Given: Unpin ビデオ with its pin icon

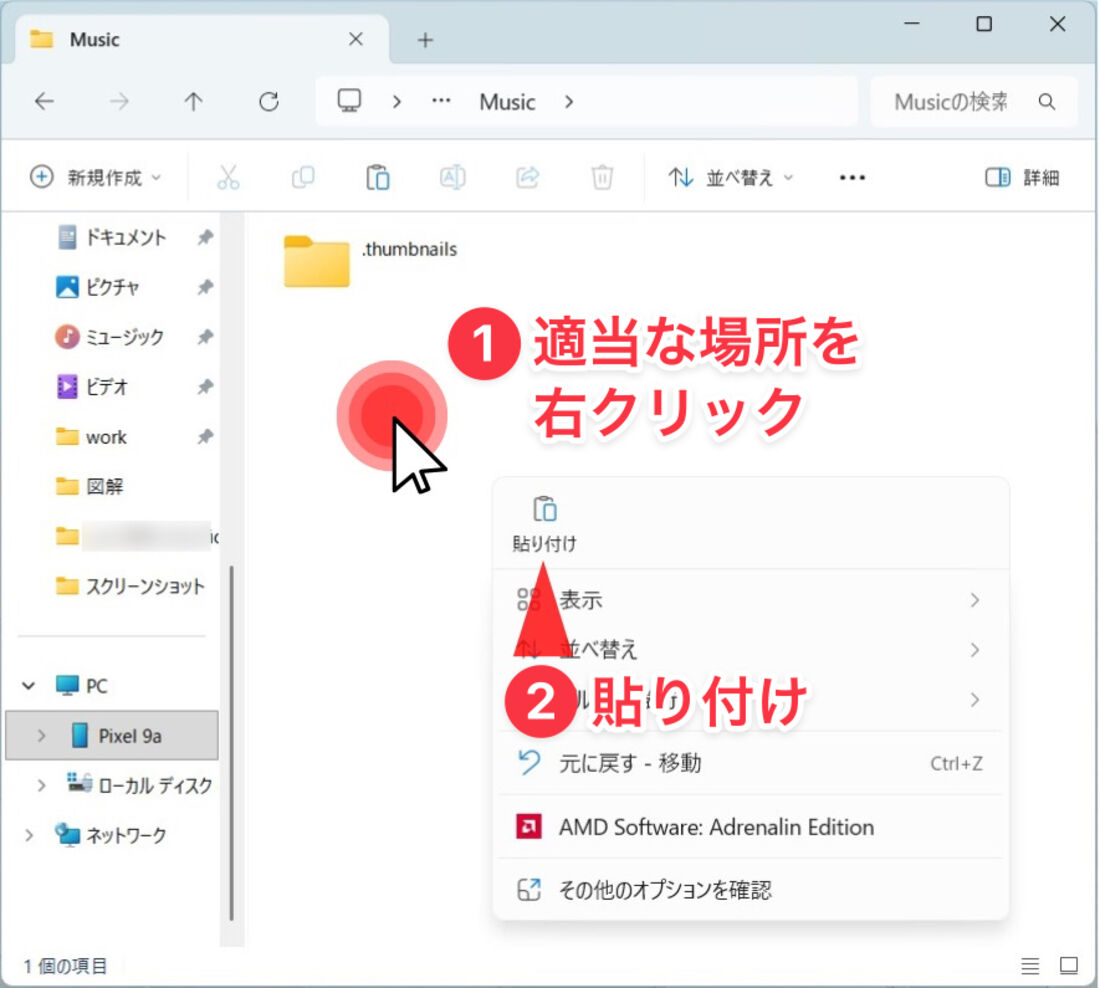Looking at the screenshot, I should [205, 387].
